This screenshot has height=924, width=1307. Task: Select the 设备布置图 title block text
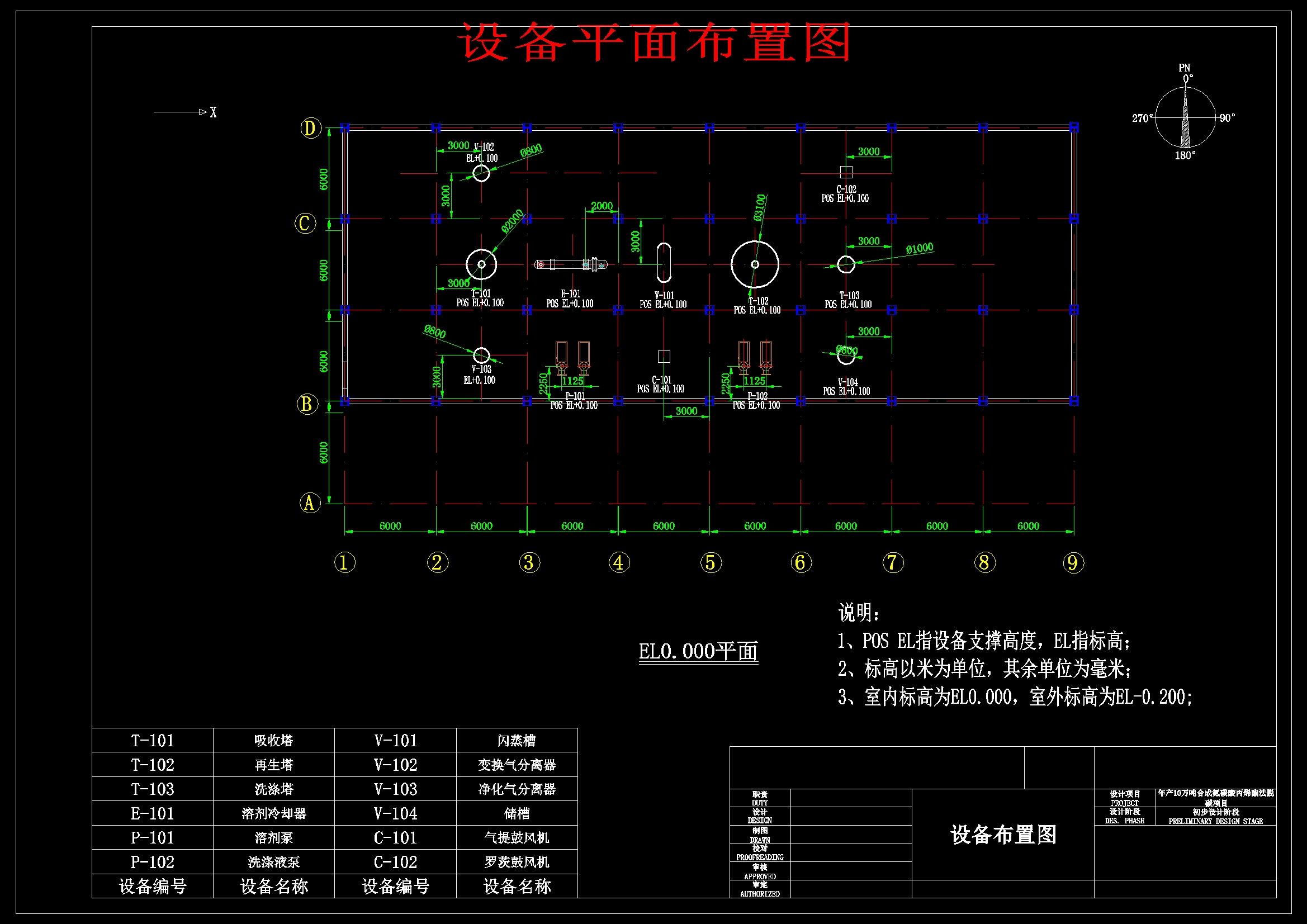click(1003, 837)
